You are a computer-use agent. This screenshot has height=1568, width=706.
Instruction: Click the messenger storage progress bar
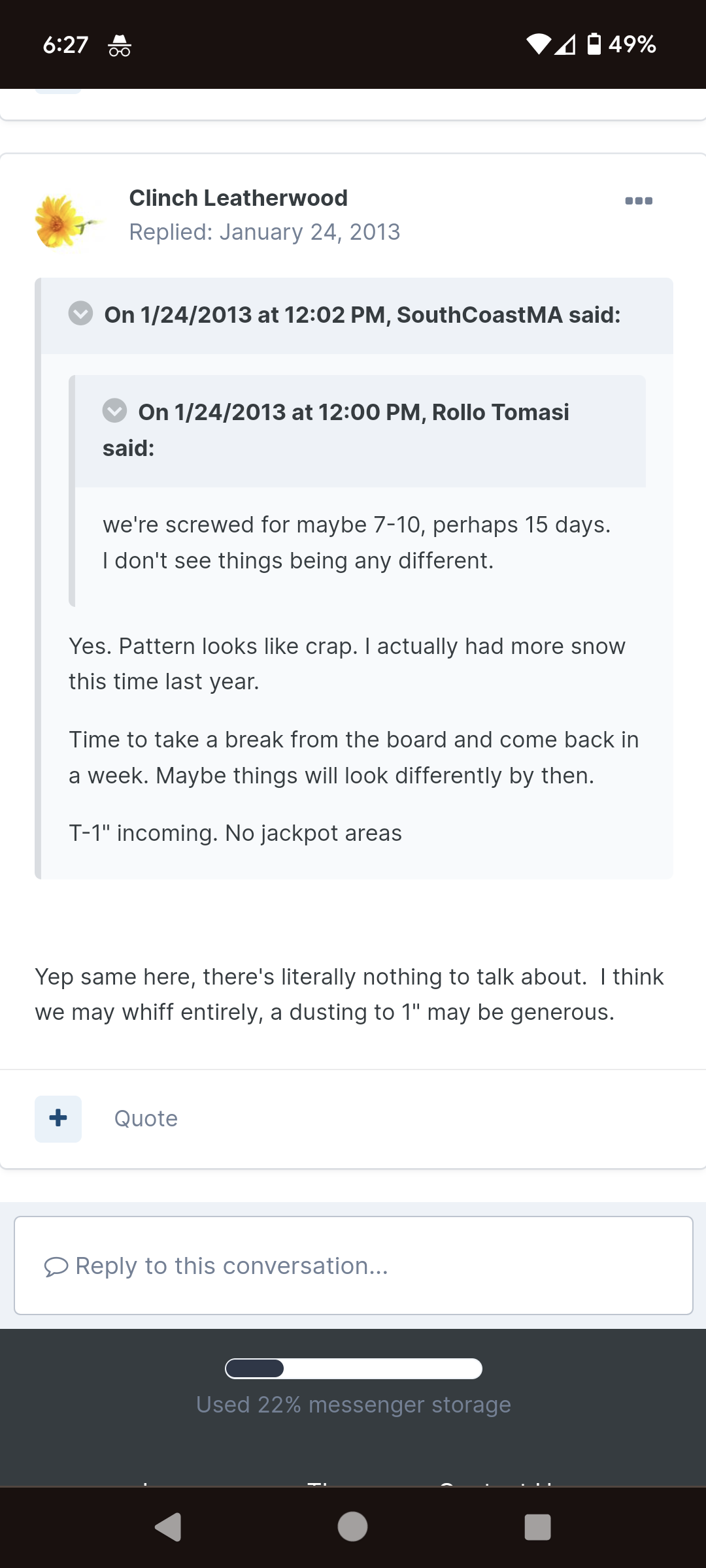click(x=353, y=1368)
